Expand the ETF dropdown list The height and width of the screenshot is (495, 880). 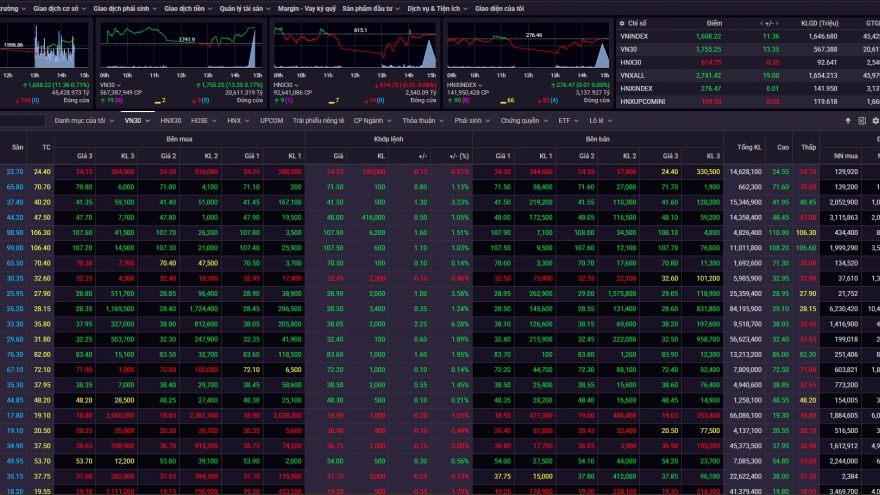click(x=568, y=120)
